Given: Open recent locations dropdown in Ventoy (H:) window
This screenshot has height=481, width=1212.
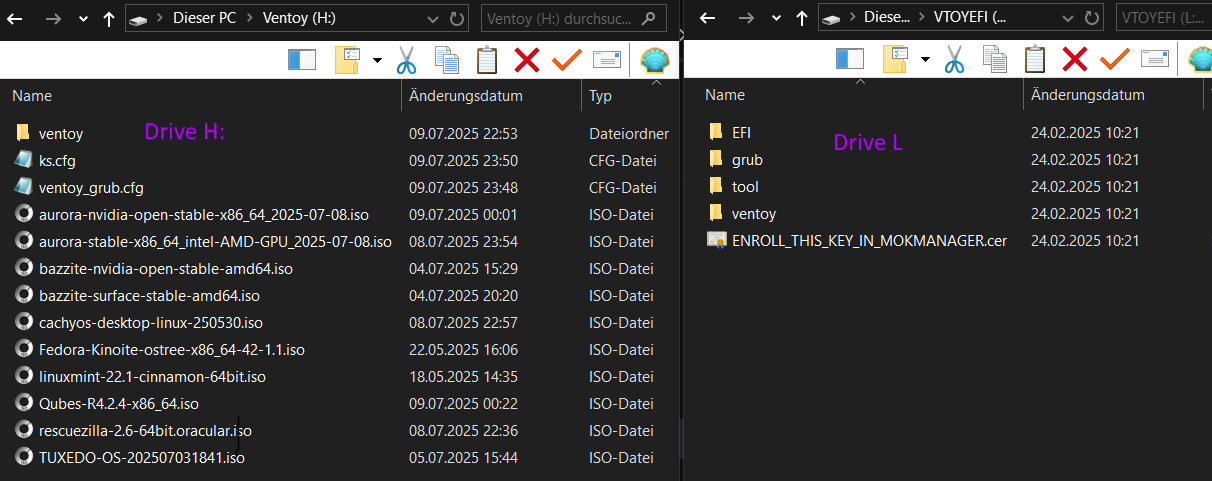Looking at the screenshot, I should 82,19.
